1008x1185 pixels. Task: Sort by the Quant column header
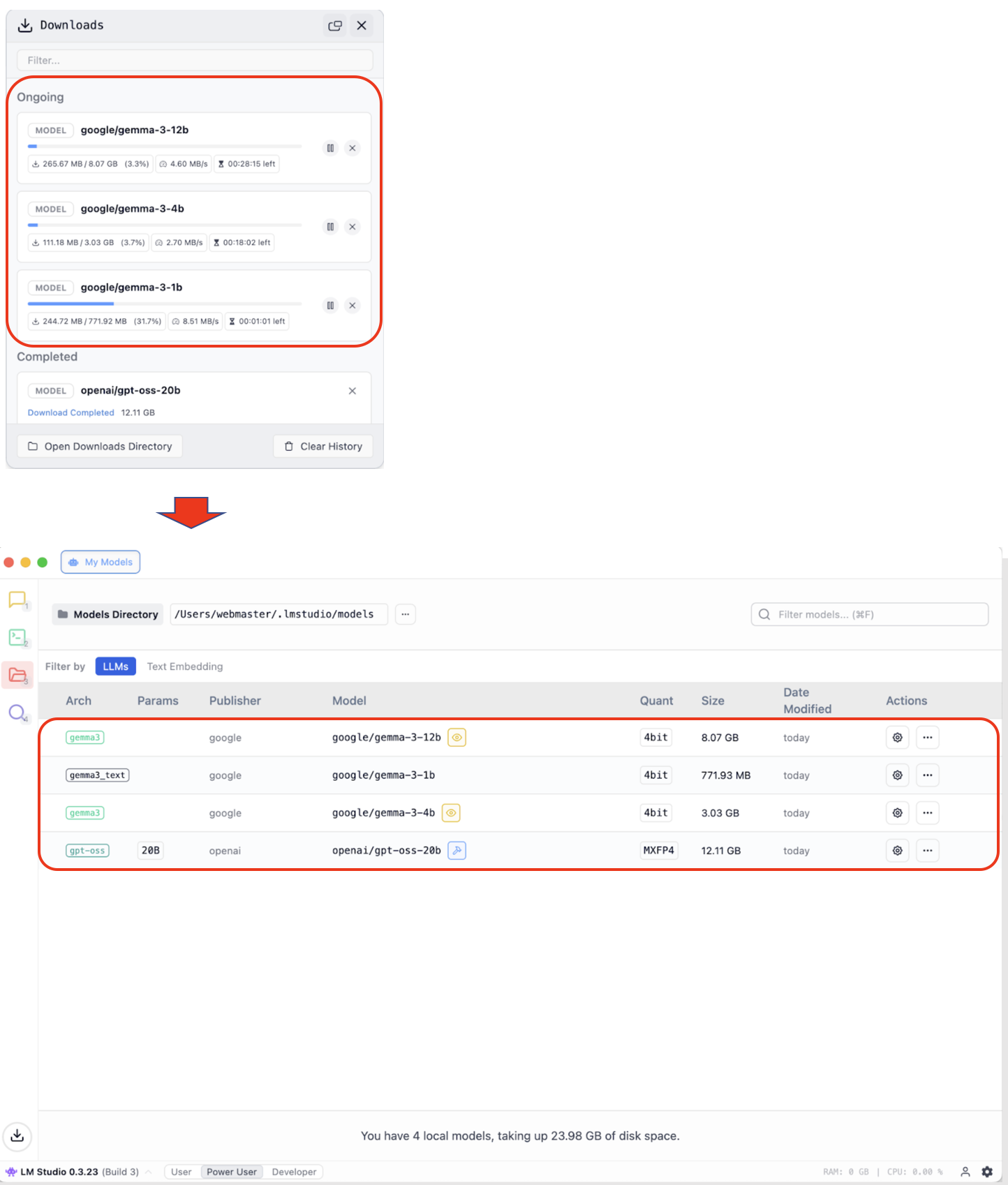[657, 701]
